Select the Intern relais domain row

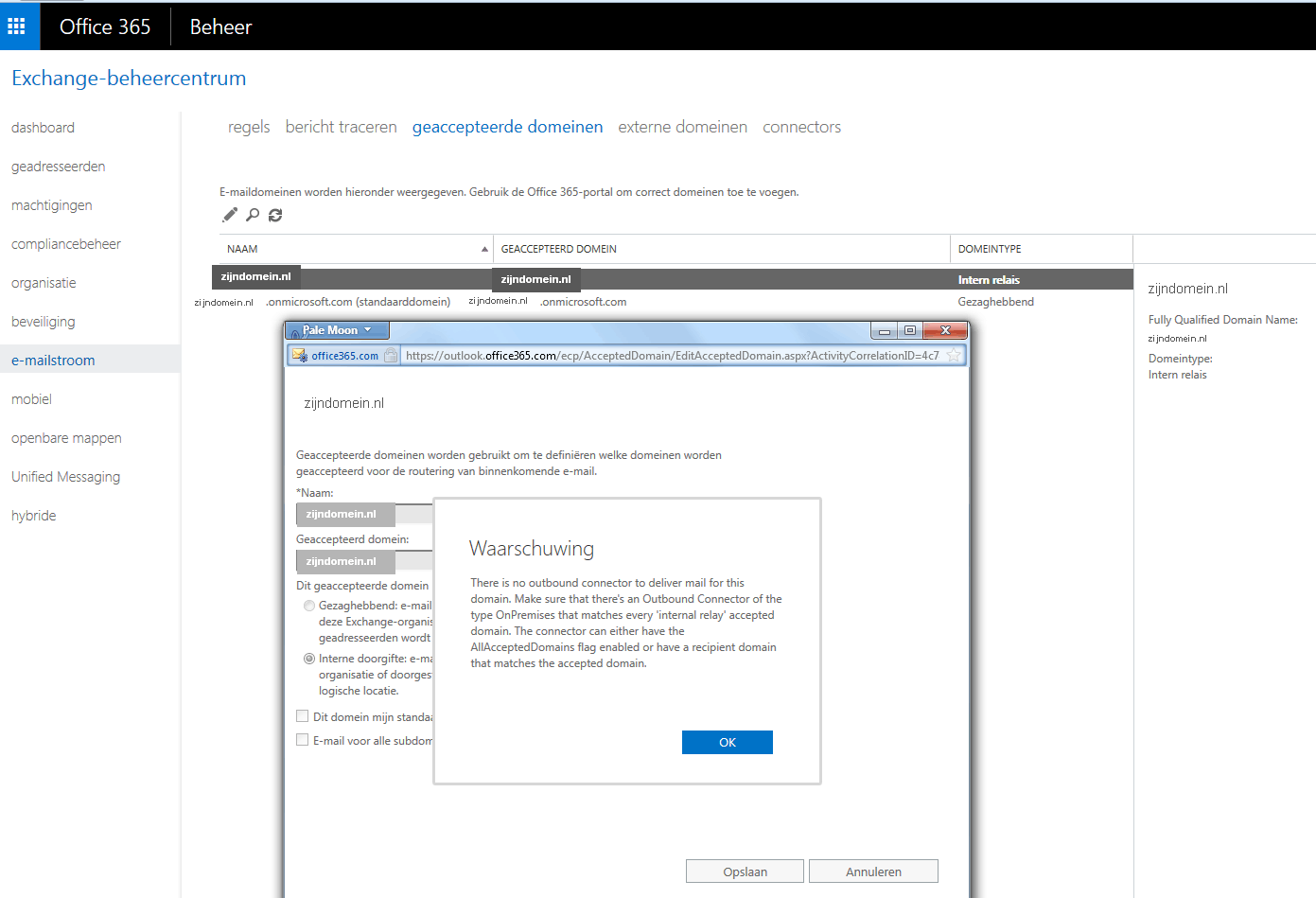tap(672, 279)
